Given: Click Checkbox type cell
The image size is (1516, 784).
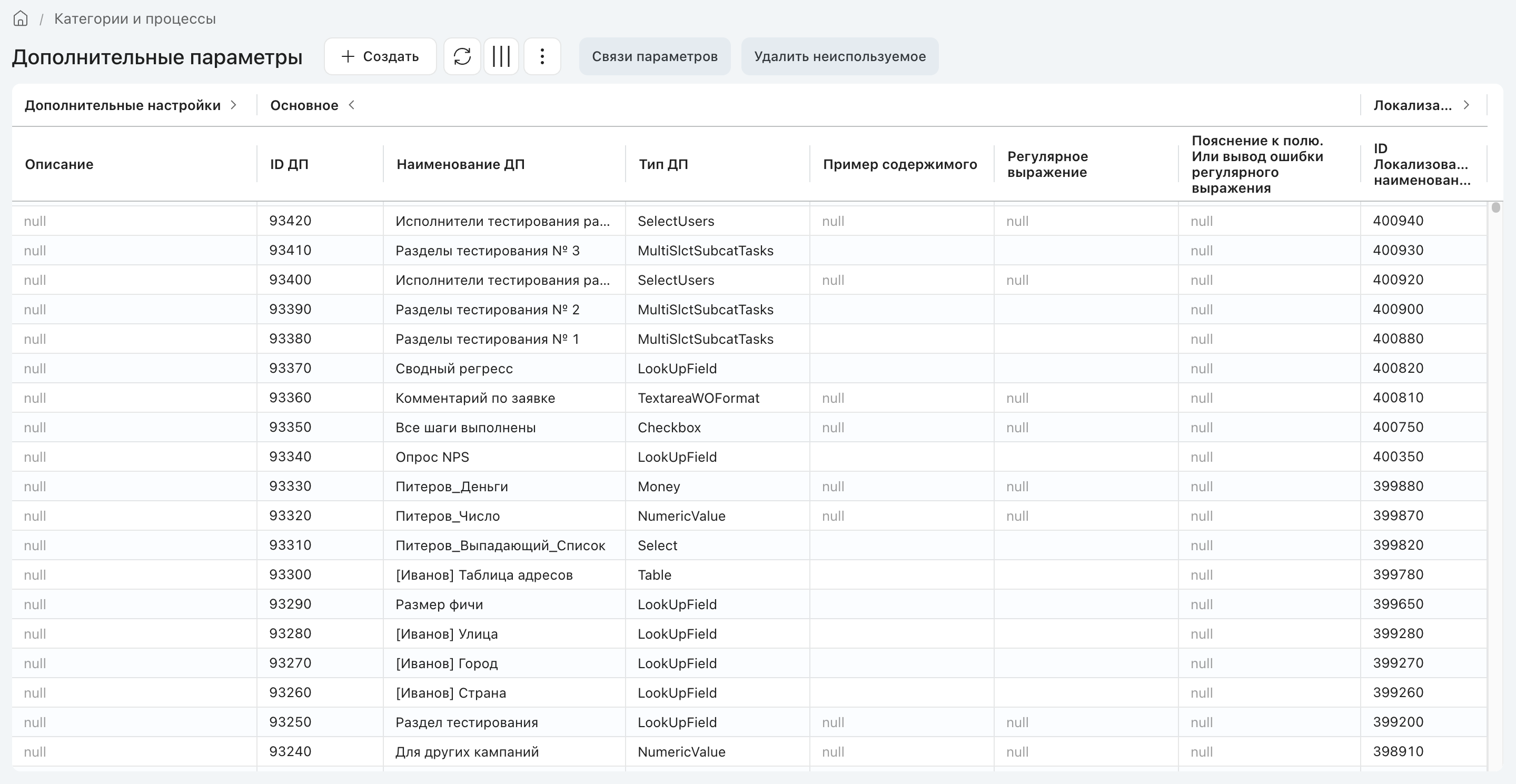Looking at the screenshot, I should [717, 428].
